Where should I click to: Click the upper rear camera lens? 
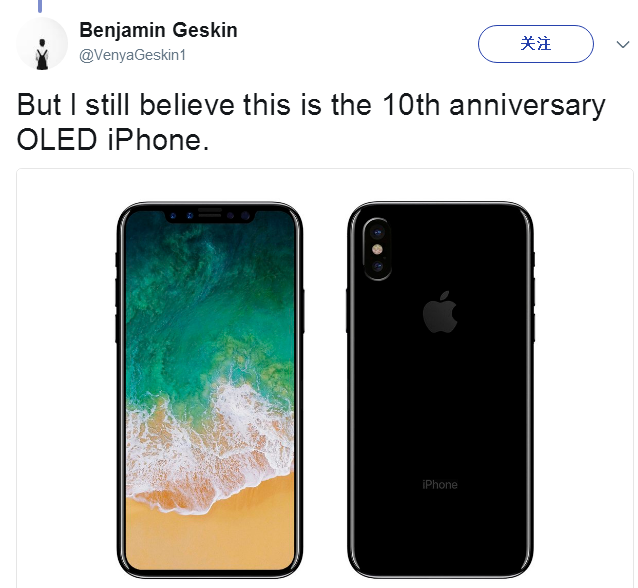(378, 233)
